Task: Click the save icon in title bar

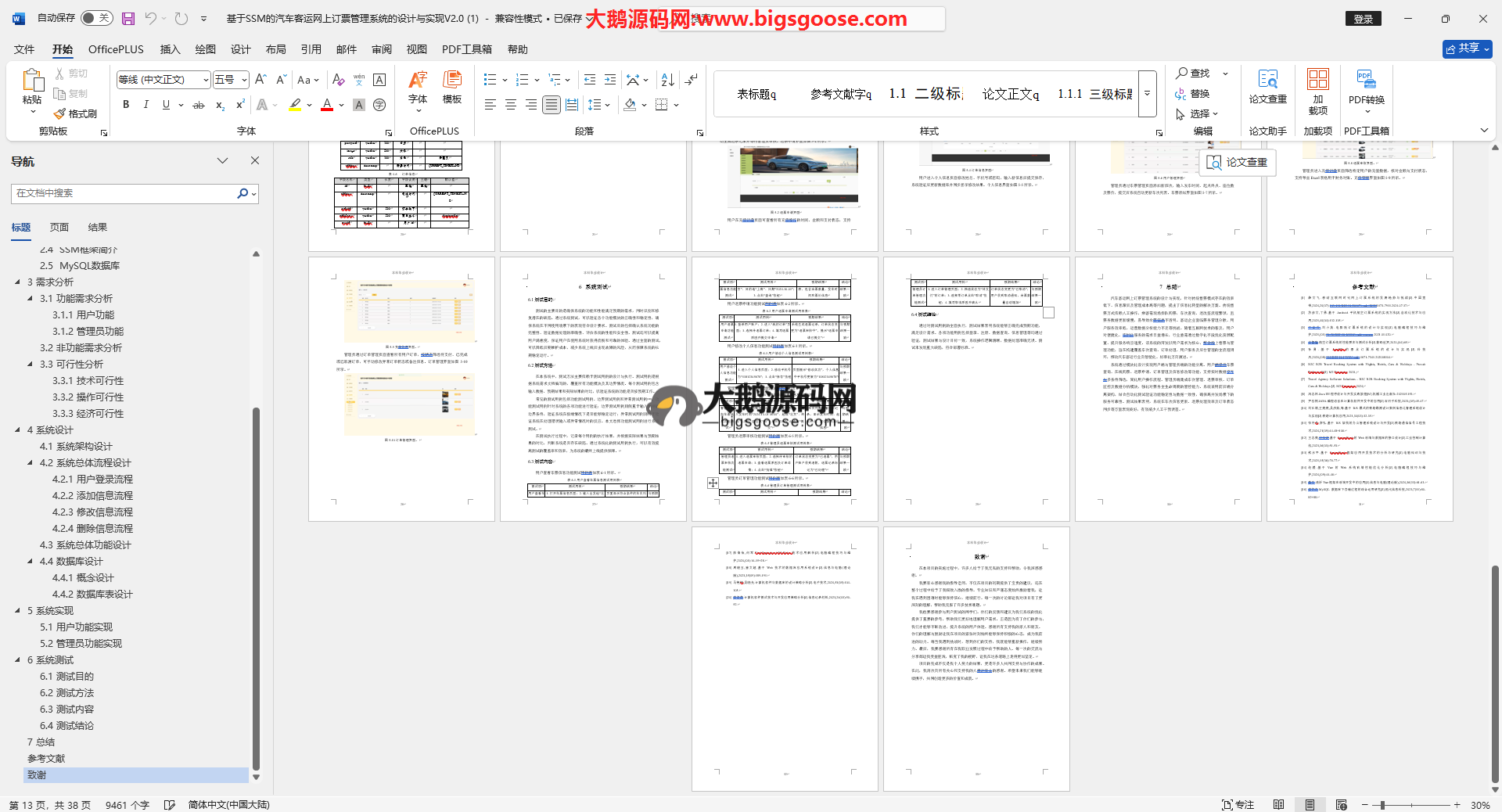Action: click(x=128, y=18)
